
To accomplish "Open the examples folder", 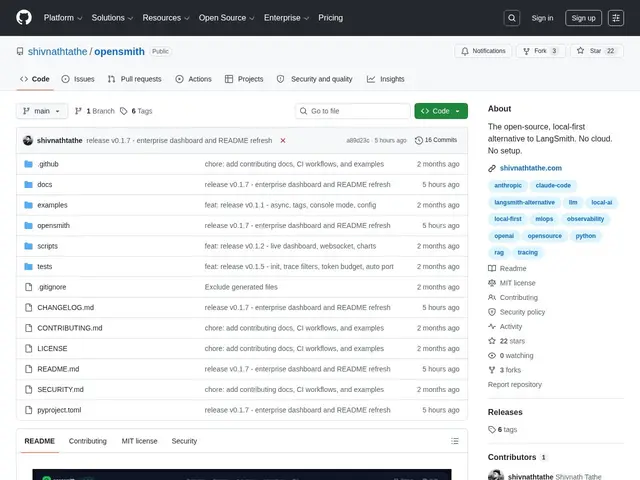I will [x=52, y=205].
